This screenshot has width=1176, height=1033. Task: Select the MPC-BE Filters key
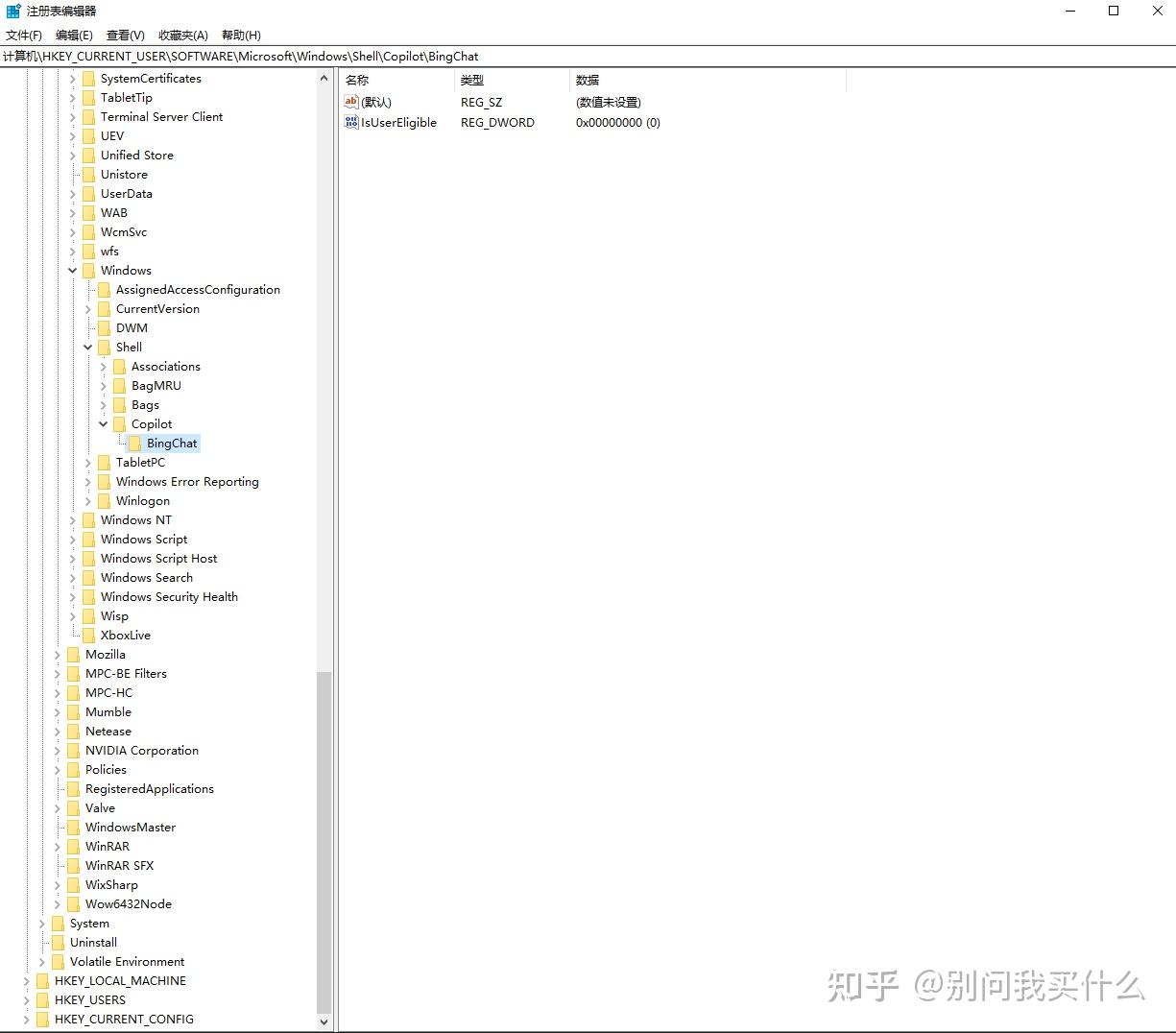(x=126, y=674)
